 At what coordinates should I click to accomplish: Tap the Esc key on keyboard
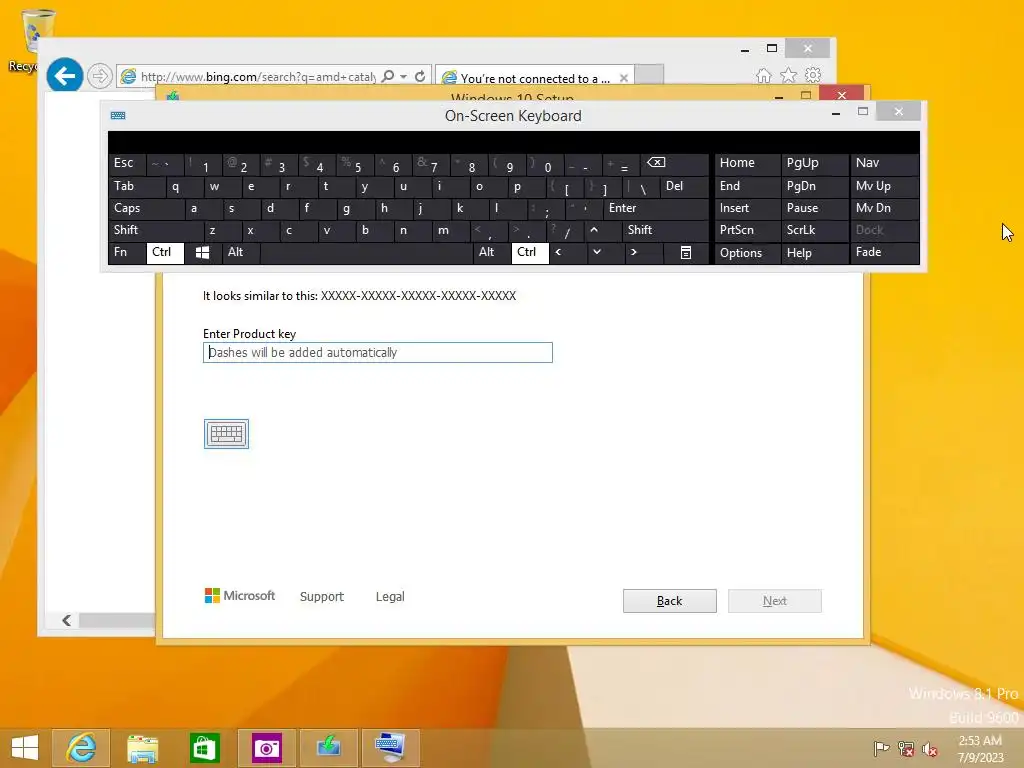(127, 163)
